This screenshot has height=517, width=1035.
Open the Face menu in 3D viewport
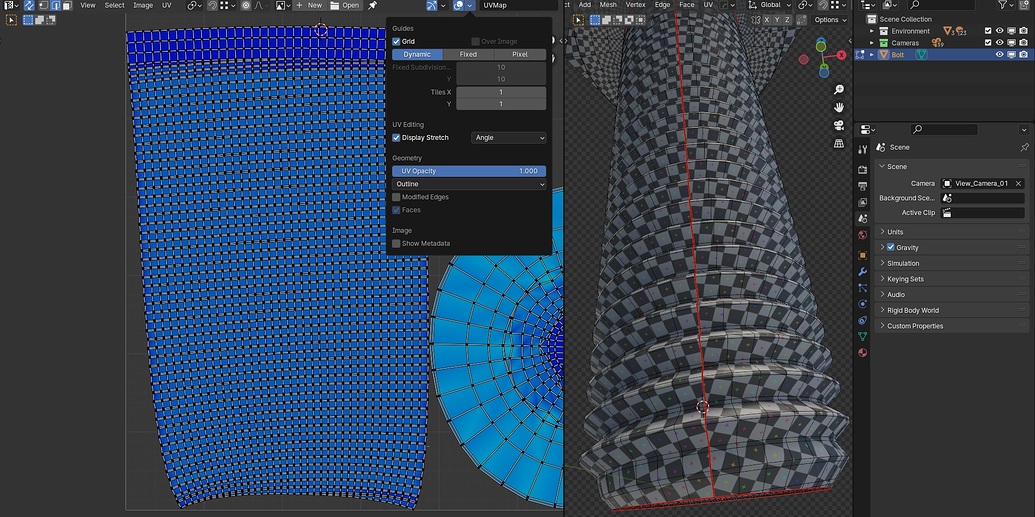pyautogui.click(x=686, y=5)
